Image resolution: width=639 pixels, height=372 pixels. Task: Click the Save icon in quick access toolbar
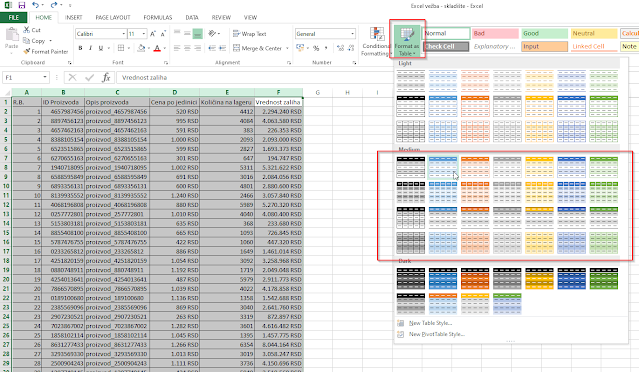22,5
